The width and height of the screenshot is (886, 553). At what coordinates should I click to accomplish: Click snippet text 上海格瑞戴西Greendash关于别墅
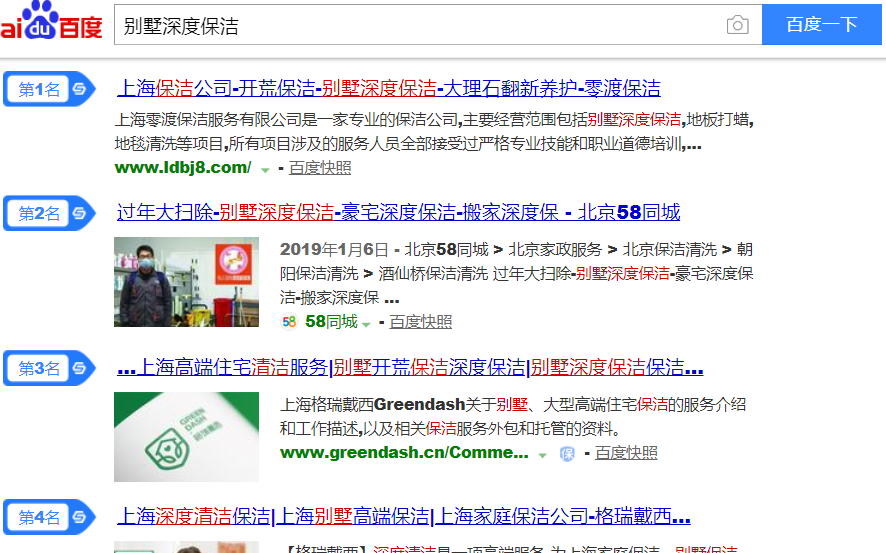(403, 404)
